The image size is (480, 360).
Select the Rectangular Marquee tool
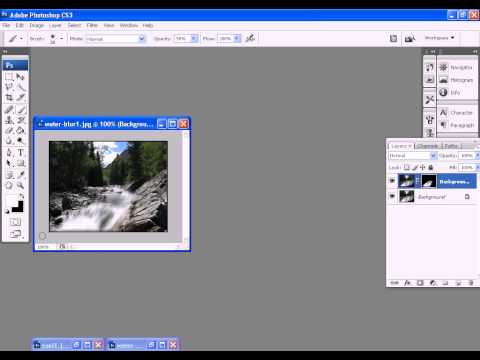(x=9, y=77)
